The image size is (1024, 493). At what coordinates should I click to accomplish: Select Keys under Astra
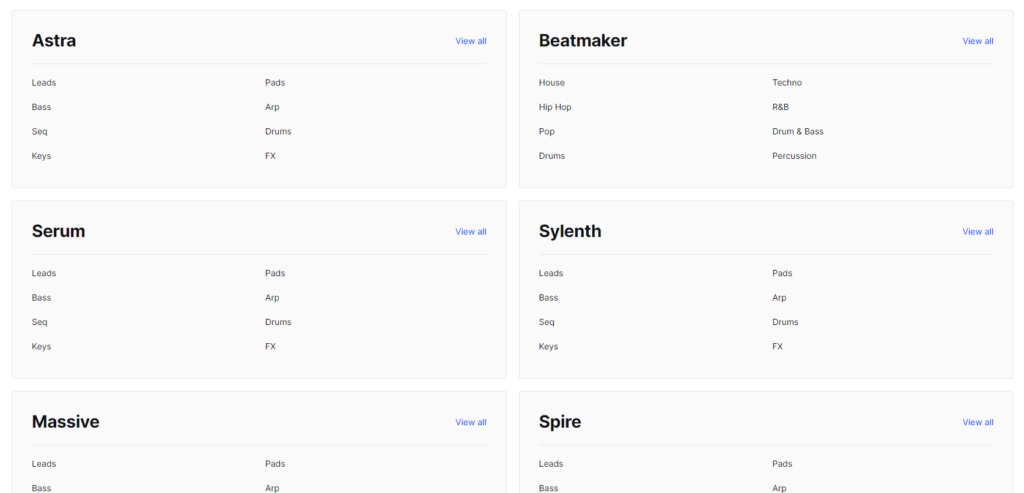pos(41,156)
